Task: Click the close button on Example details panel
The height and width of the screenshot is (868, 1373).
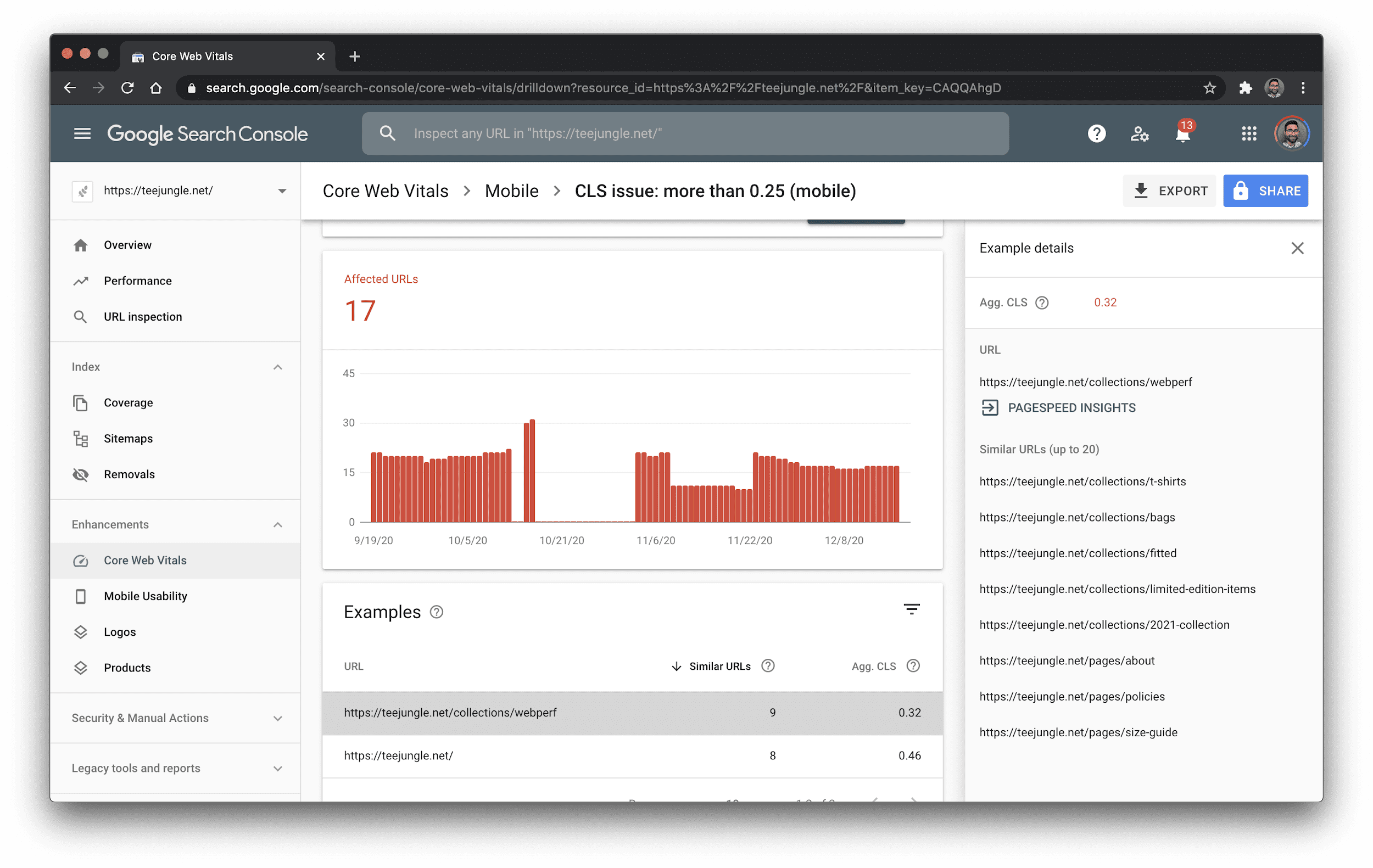Action: [1298, 248]
